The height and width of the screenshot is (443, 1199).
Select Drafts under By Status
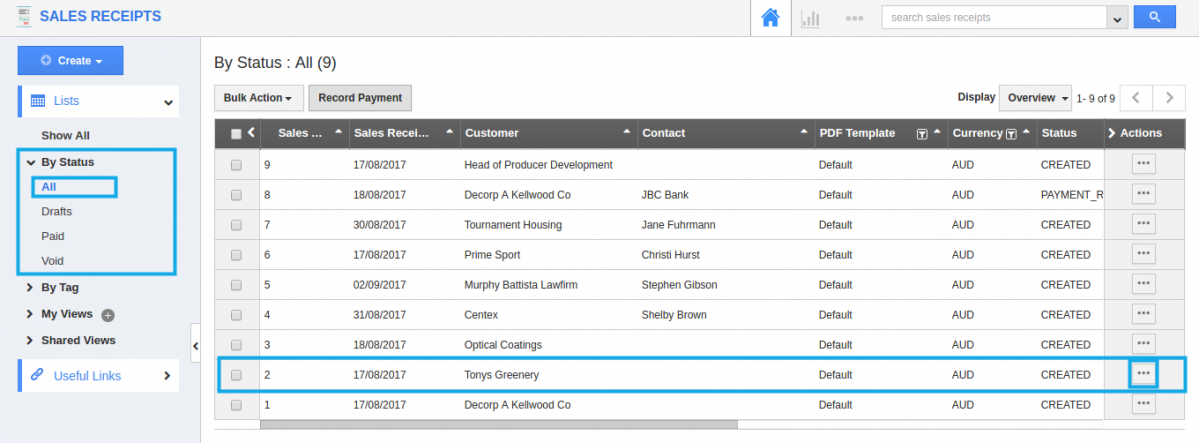[56, 211]
